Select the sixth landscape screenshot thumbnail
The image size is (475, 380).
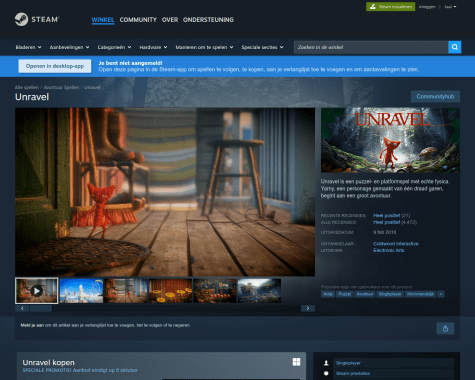pos(259,291)
